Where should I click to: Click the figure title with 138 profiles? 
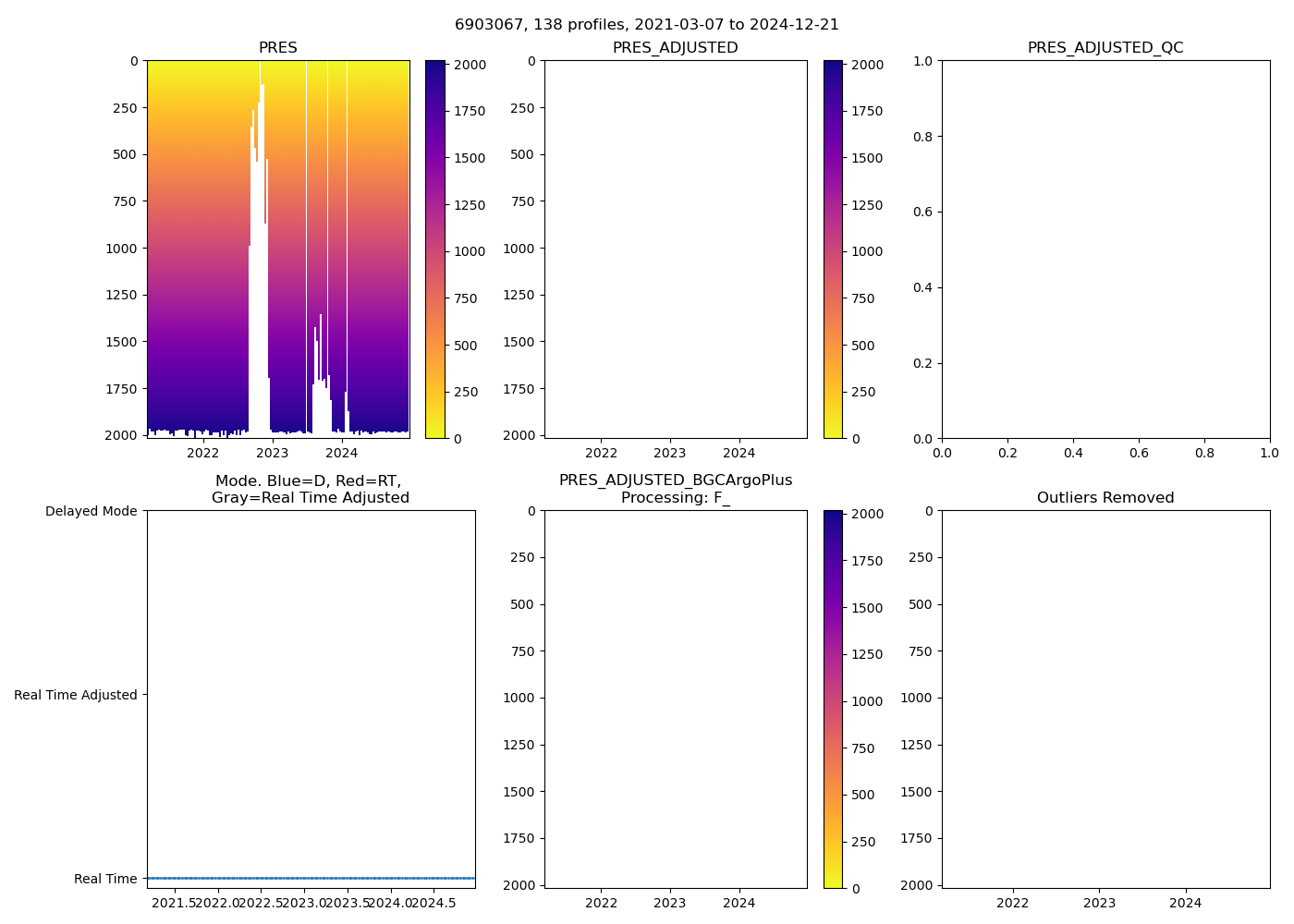(x=646, y=25)
